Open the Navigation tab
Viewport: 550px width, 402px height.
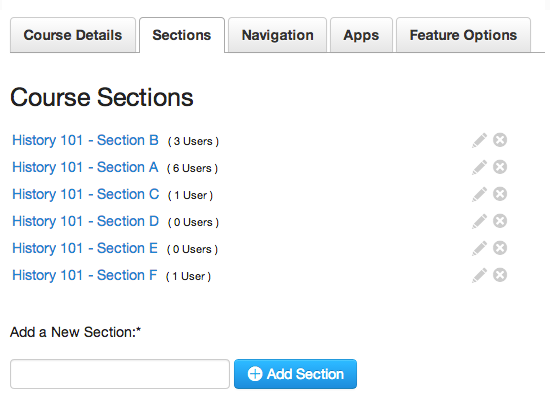277,35
